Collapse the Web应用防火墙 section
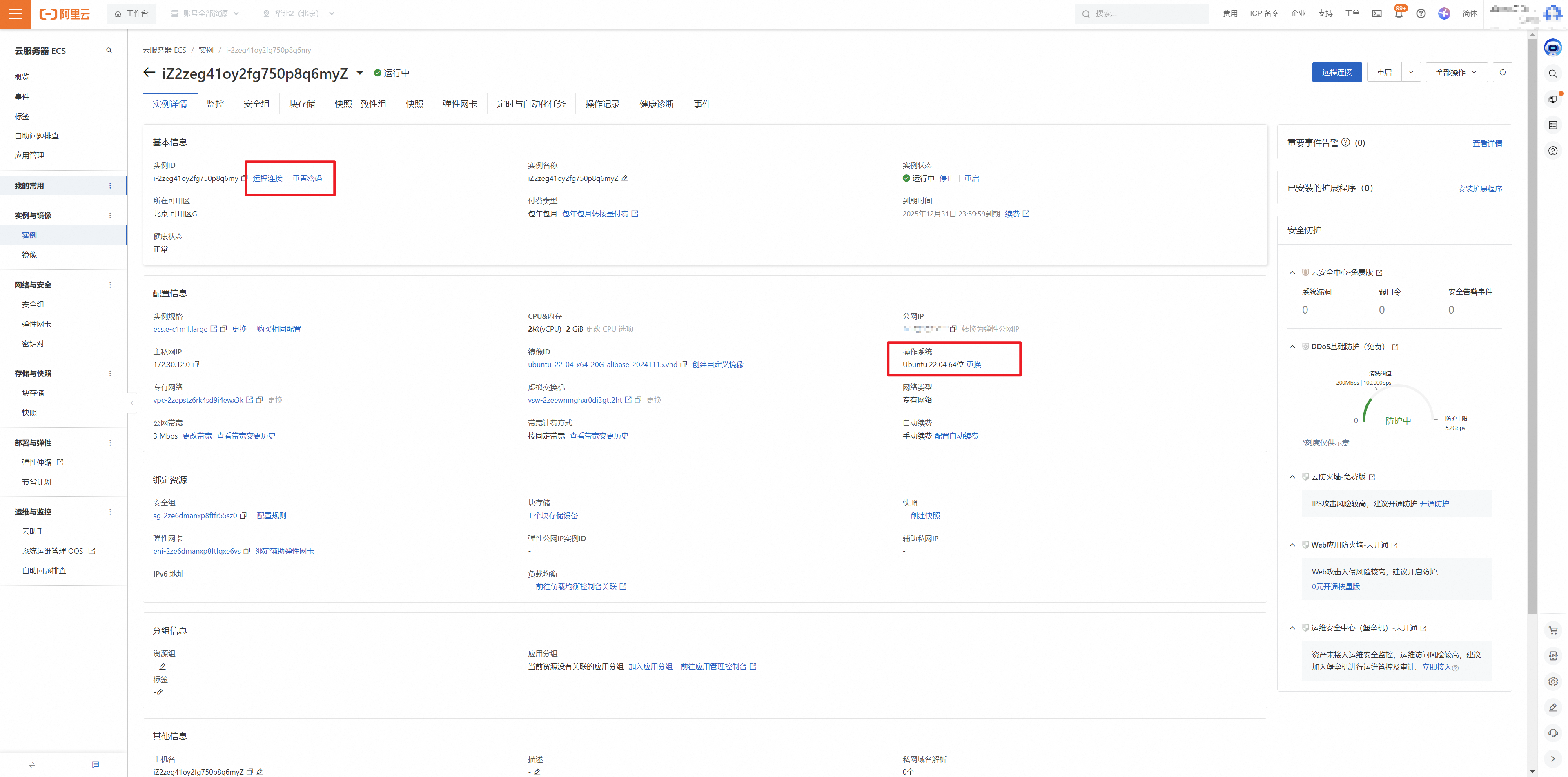 1292,545
